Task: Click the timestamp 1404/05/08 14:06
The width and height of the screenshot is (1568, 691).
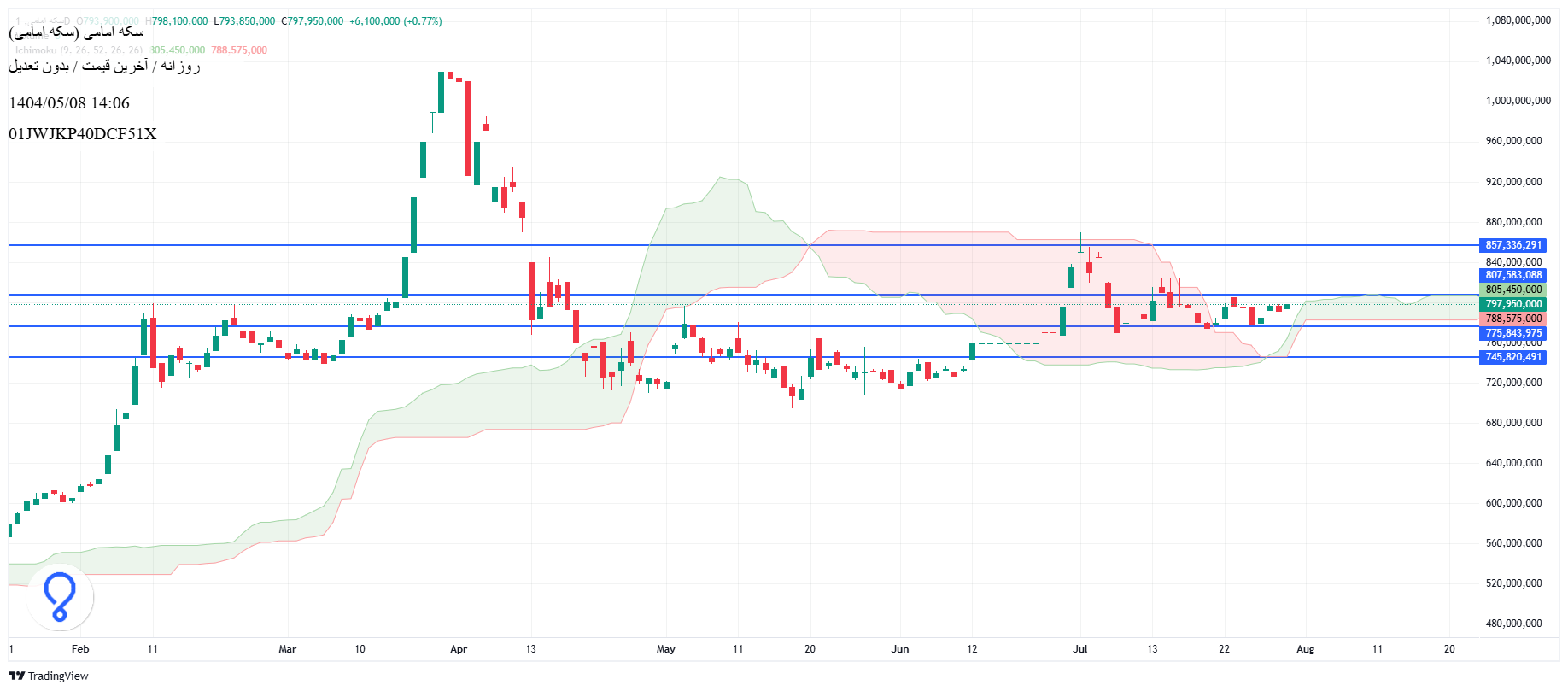Action: (x=69, y=103)
